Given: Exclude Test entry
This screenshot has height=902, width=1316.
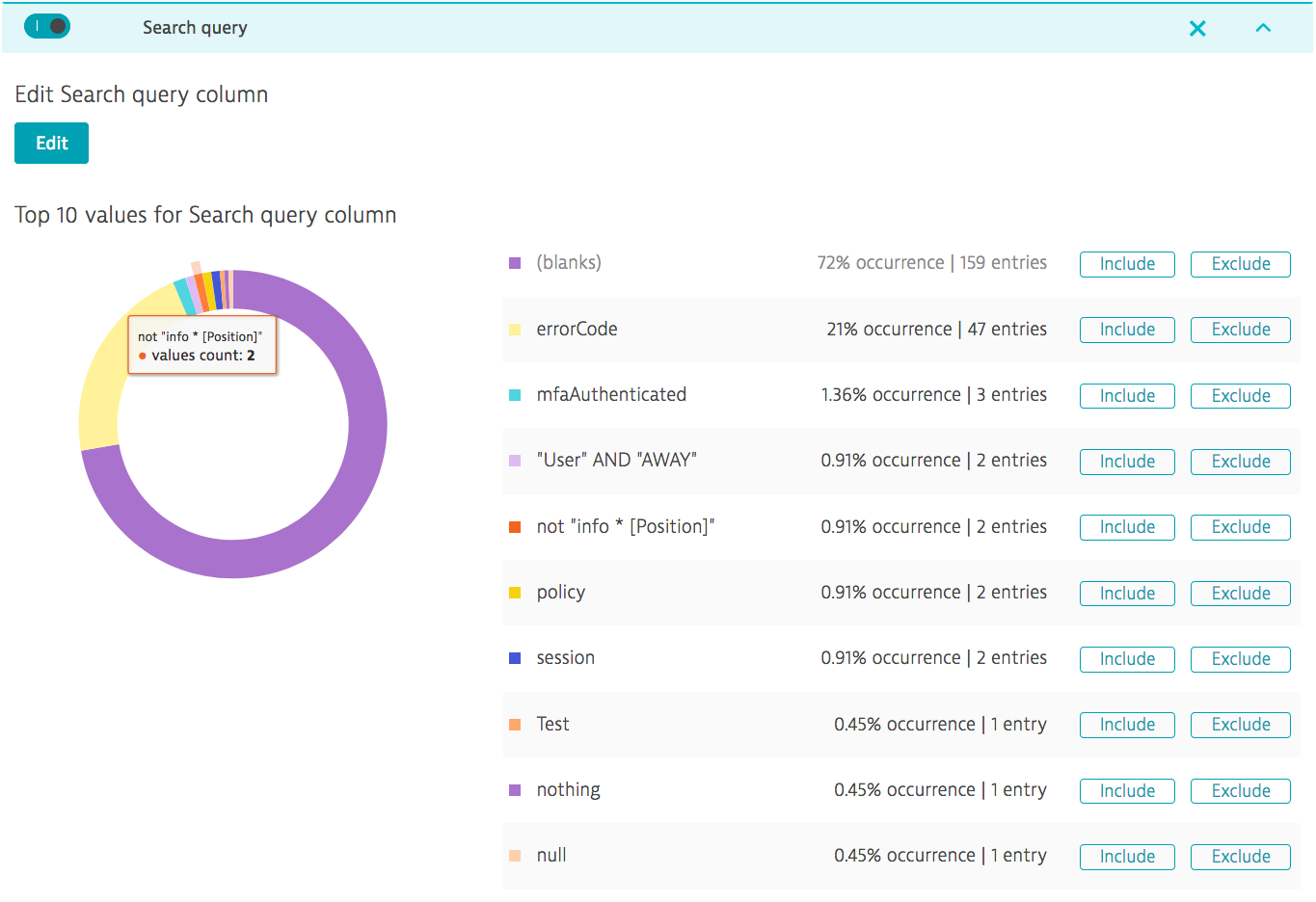Looking at the screenshot, I should [x=1241, y=725].
